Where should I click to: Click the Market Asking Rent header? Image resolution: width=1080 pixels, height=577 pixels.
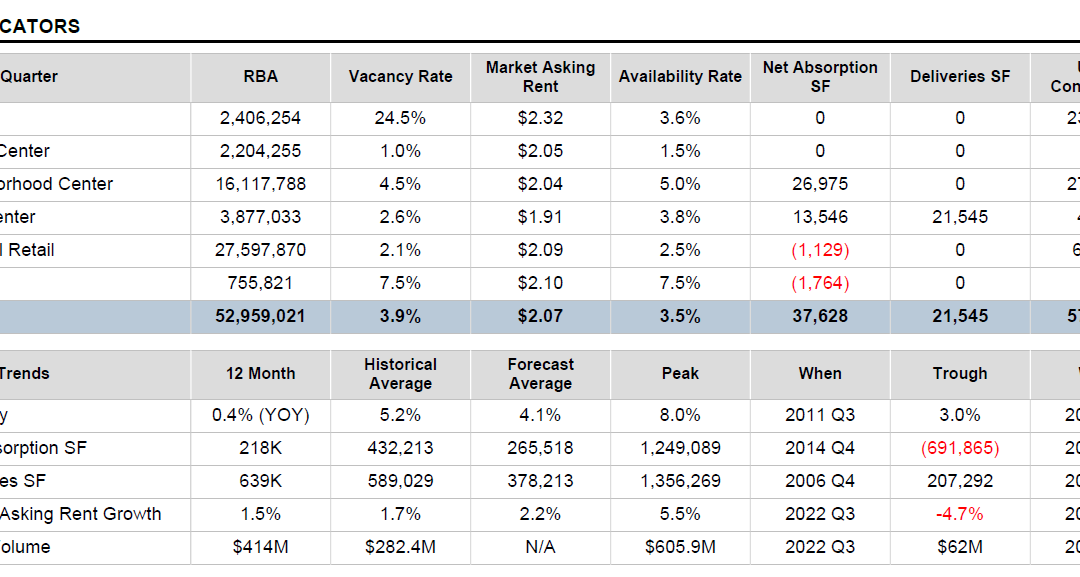coord(540,77)
